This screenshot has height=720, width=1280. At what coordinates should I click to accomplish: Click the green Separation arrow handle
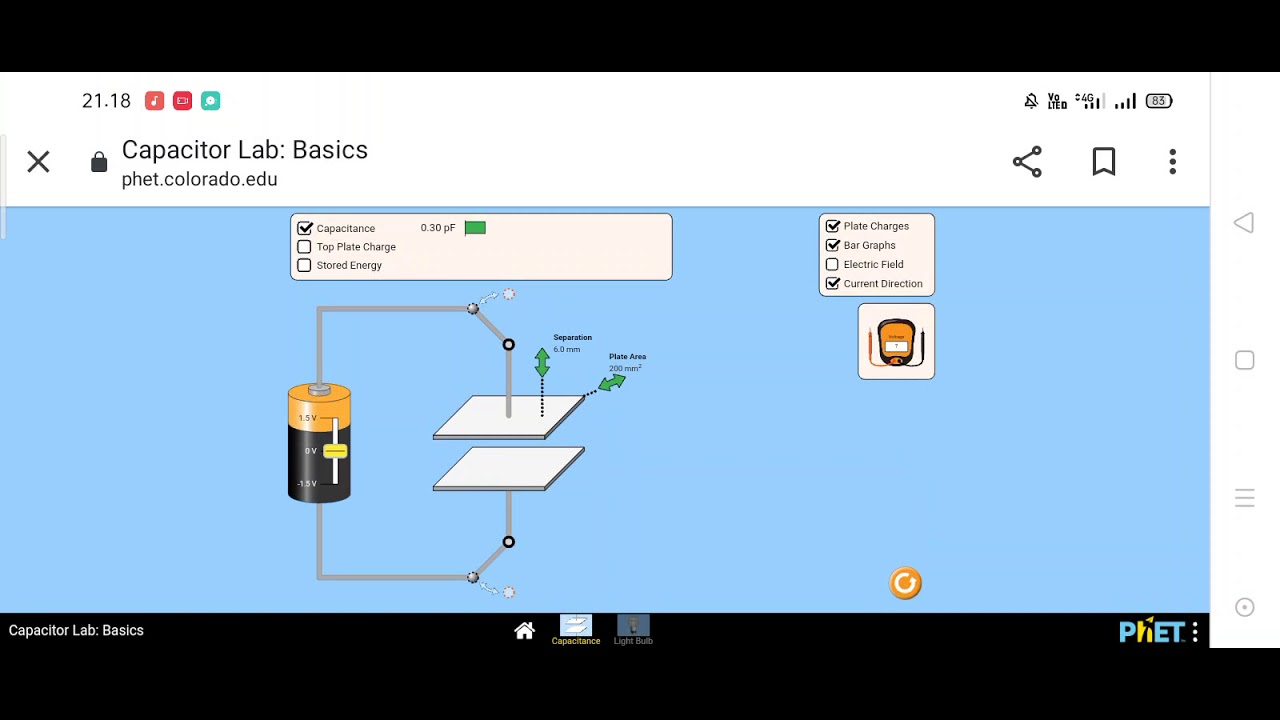[542, 362]
